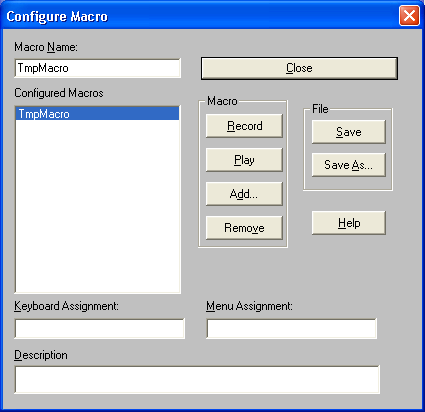Click empty area of Configured Macros list
This screenshot has height=412, width=425.
tap(97, 207)
